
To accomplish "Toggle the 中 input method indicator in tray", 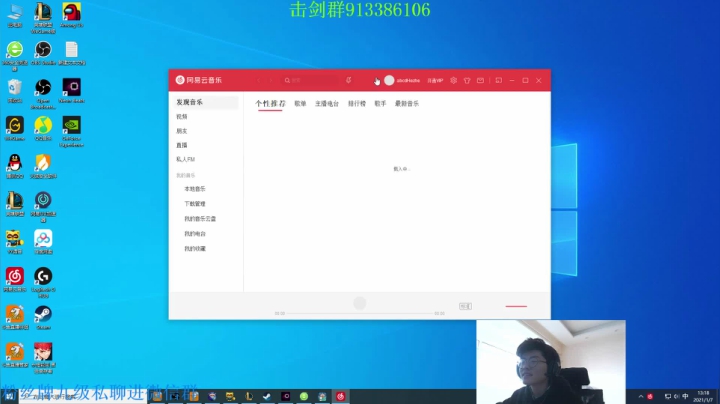I will click(x=685, y=396).
